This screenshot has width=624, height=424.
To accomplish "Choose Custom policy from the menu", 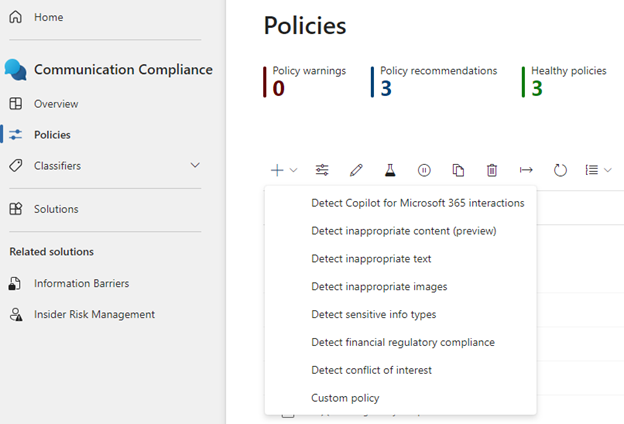I will pos(345,398).
